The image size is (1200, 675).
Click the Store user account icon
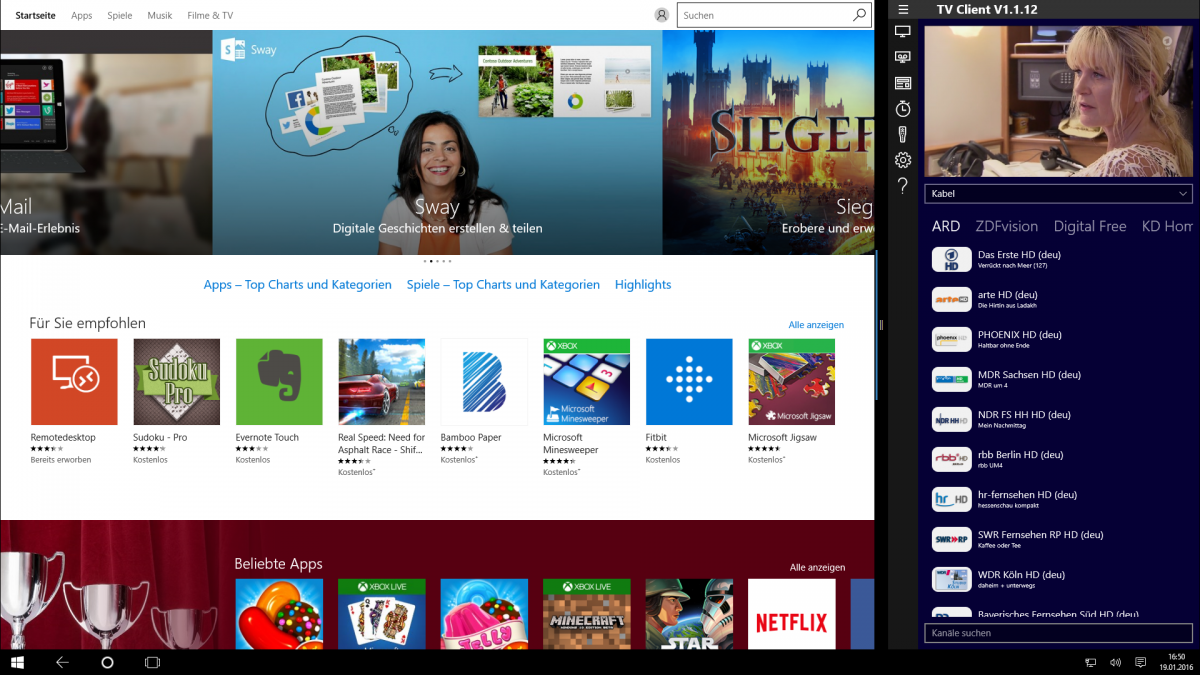[661, 15]
